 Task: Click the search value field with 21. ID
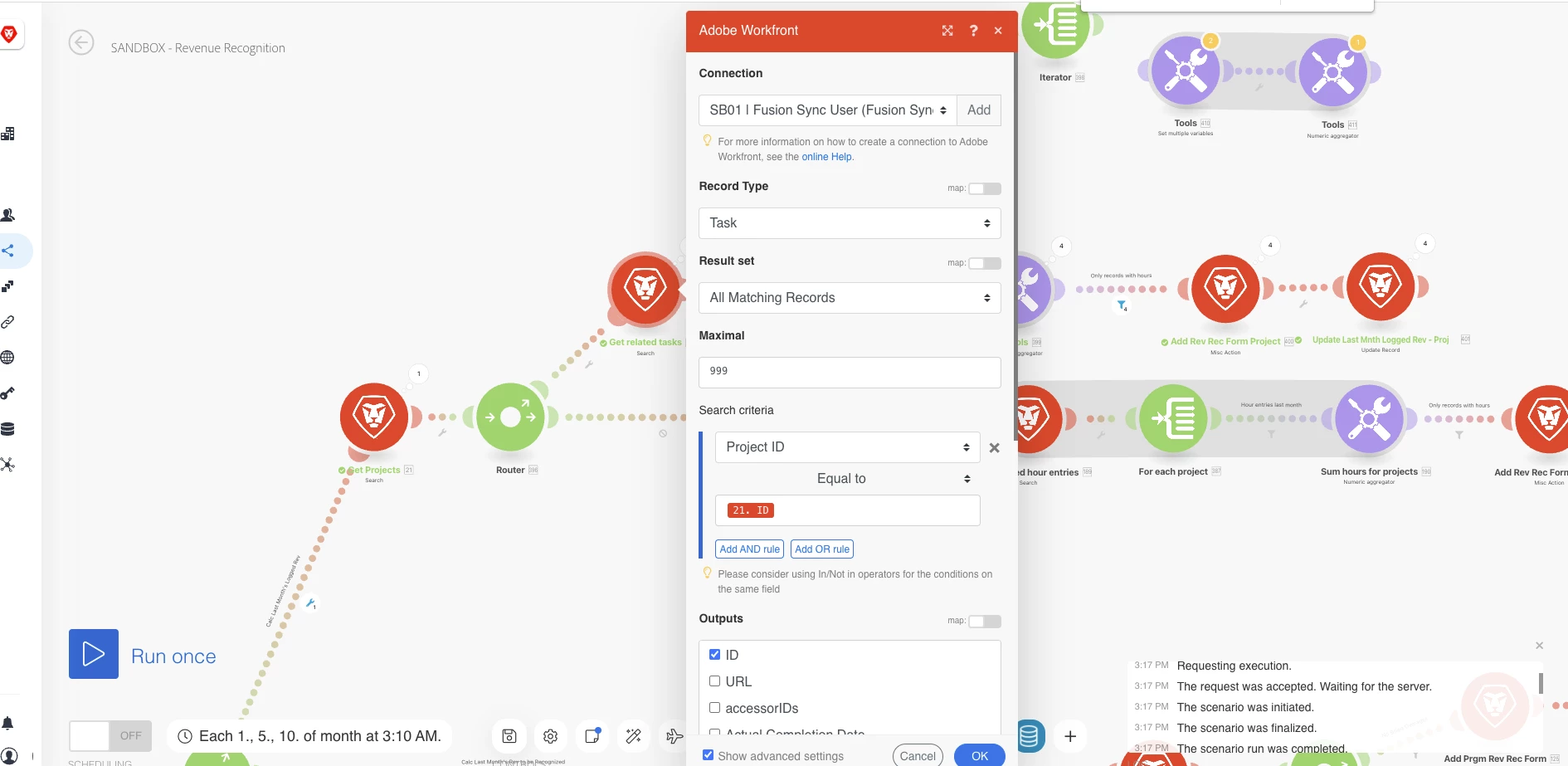847,510
